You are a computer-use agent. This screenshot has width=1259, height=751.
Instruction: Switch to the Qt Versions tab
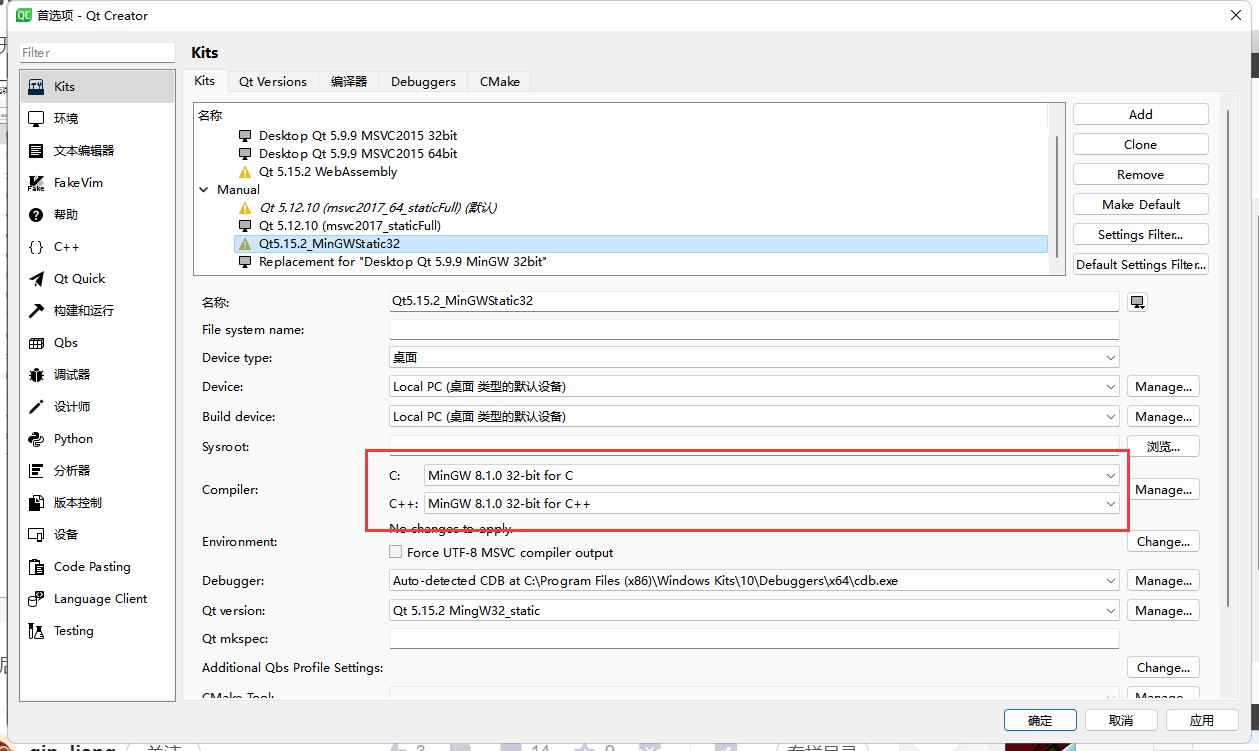273,82
